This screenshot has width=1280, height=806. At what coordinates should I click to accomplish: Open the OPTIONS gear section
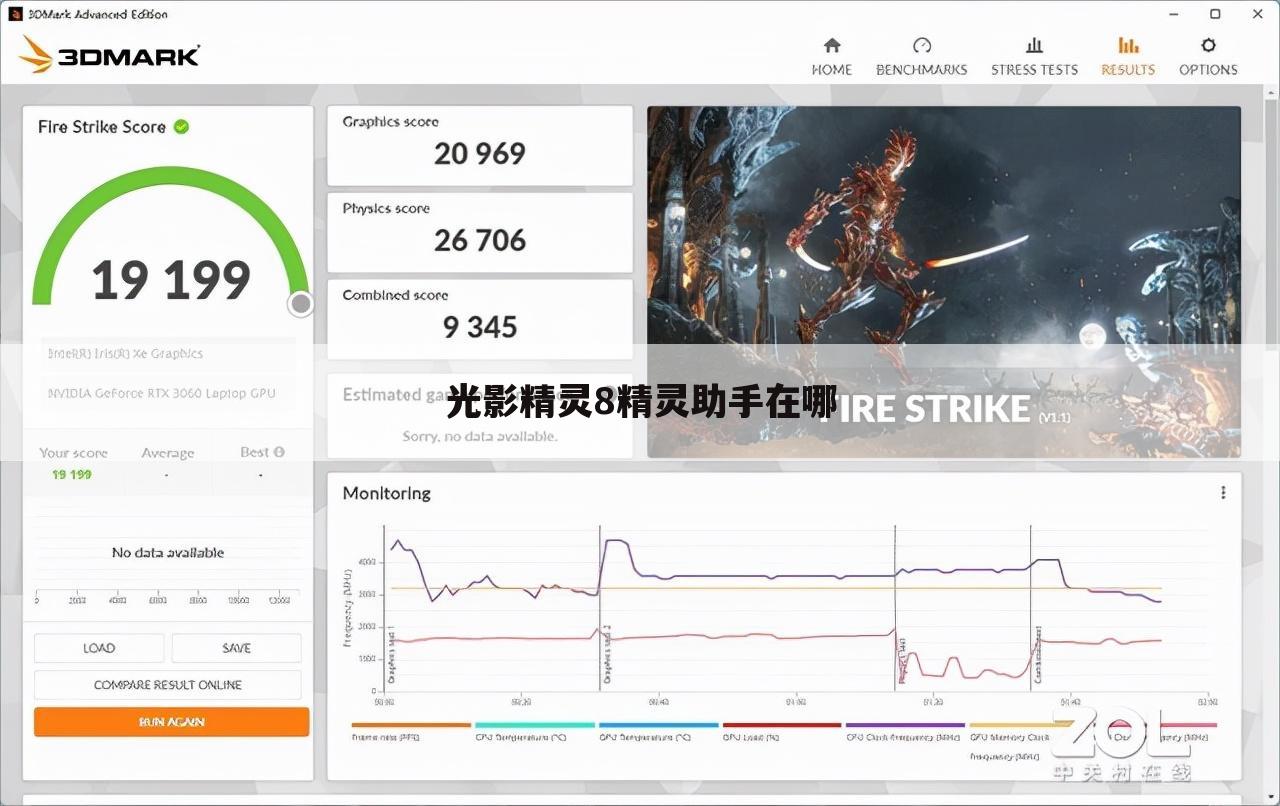(1208, 57)
